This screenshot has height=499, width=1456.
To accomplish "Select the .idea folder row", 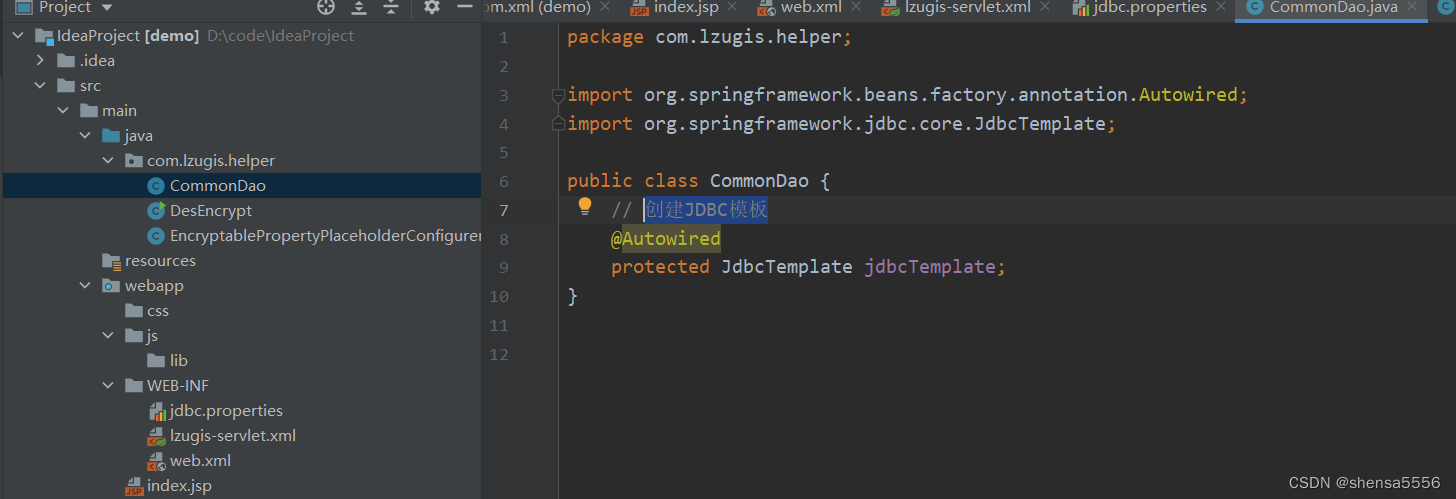I will (241, 61).
